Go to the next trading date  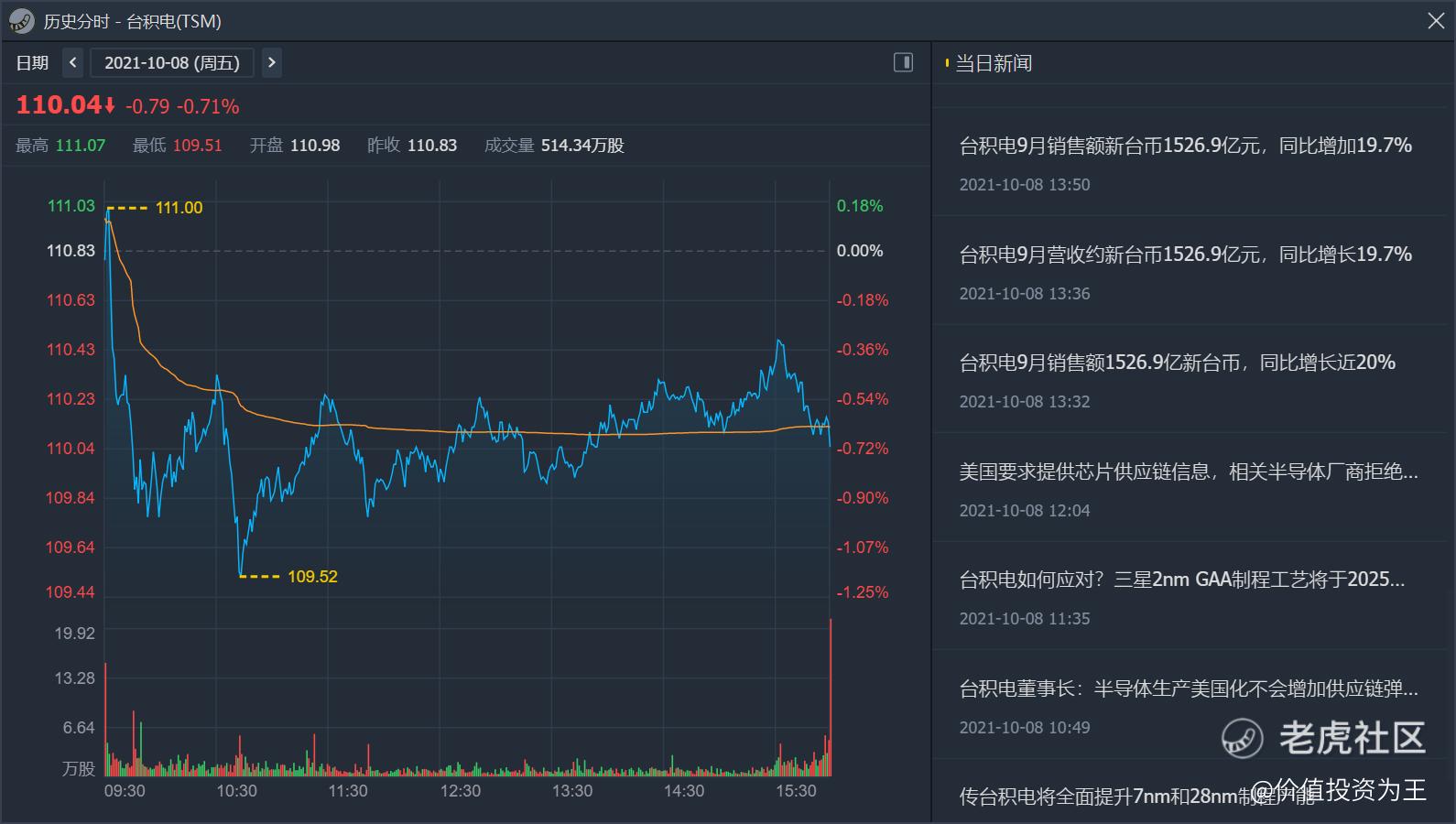271,62
